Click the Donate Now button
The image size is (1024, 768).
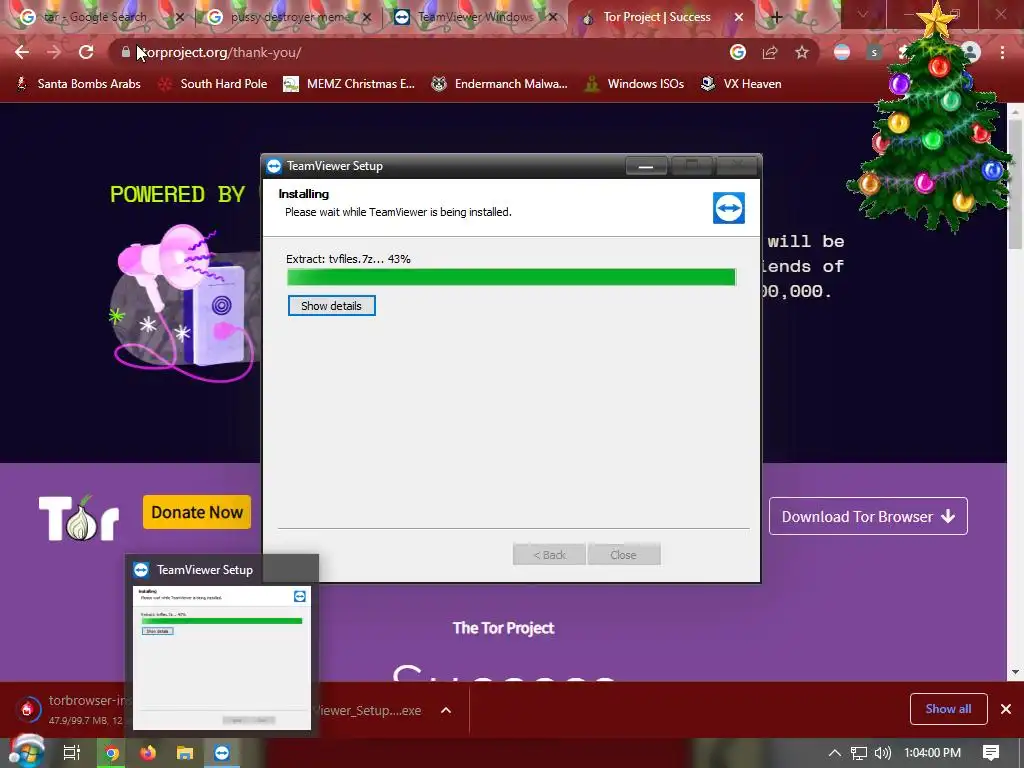click(197, 512)
